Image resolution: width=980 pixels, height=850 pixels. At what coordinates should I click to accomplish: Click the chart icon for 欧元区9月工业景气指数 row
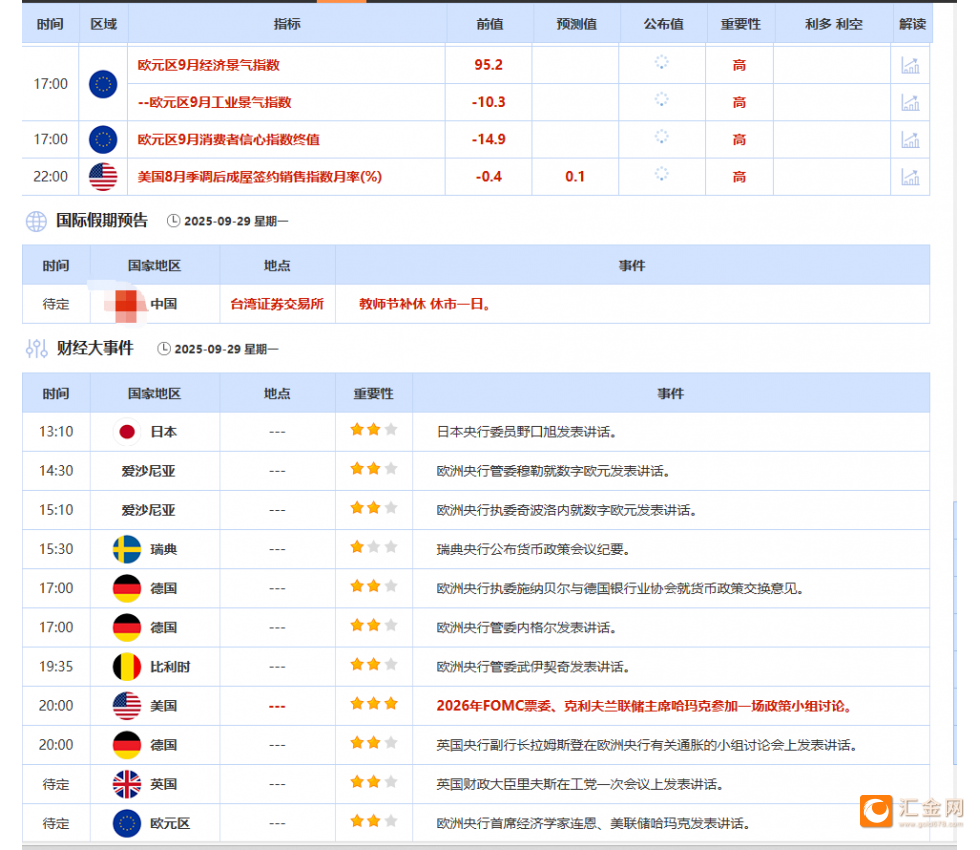pos(910,101)
